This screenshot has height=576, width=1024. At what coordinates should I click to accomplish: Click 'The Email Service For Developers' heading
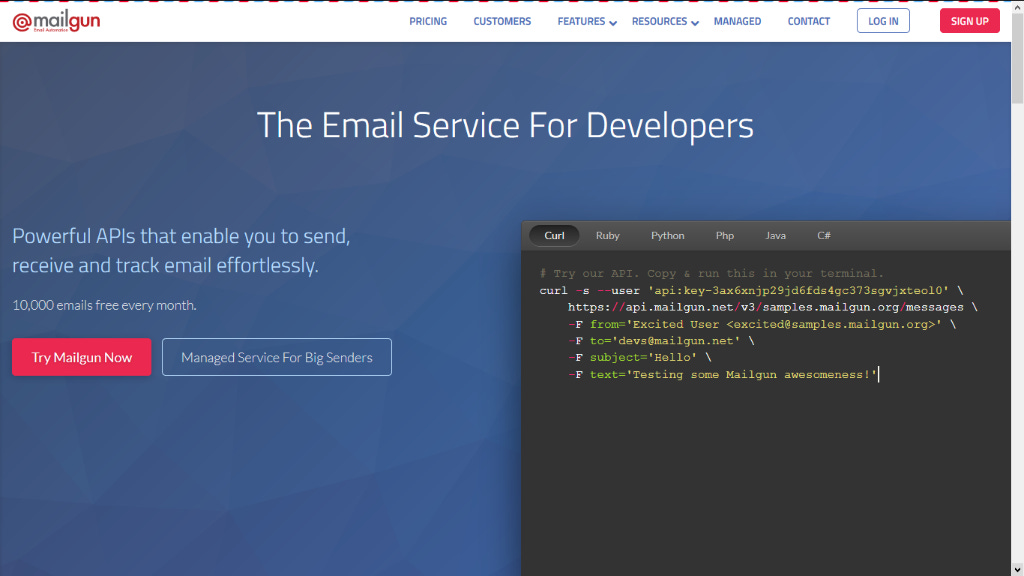pyautogui.click(x=505, y=125)
